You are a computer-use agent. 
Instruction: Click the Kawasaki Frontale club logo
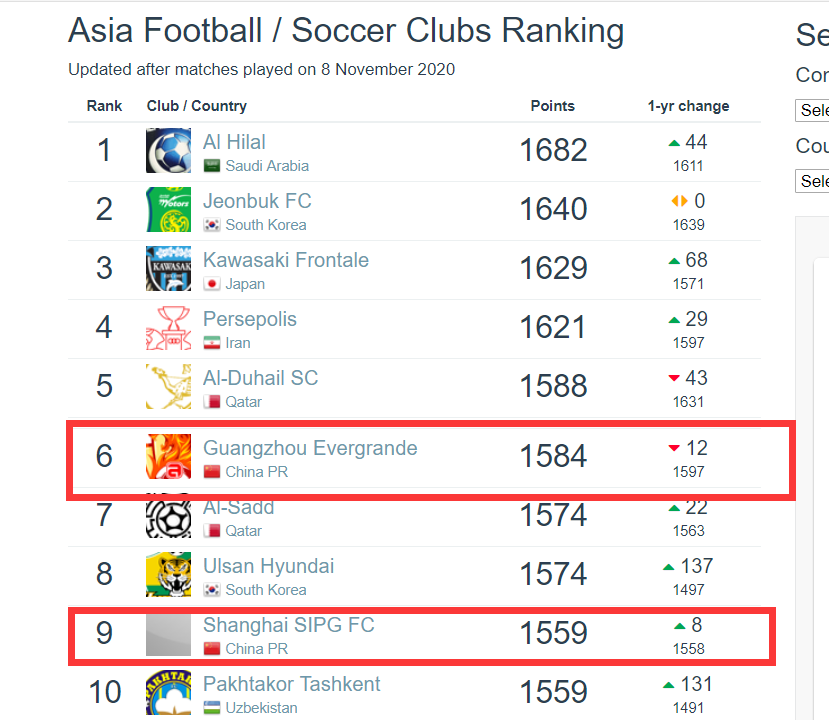point(168,269)
